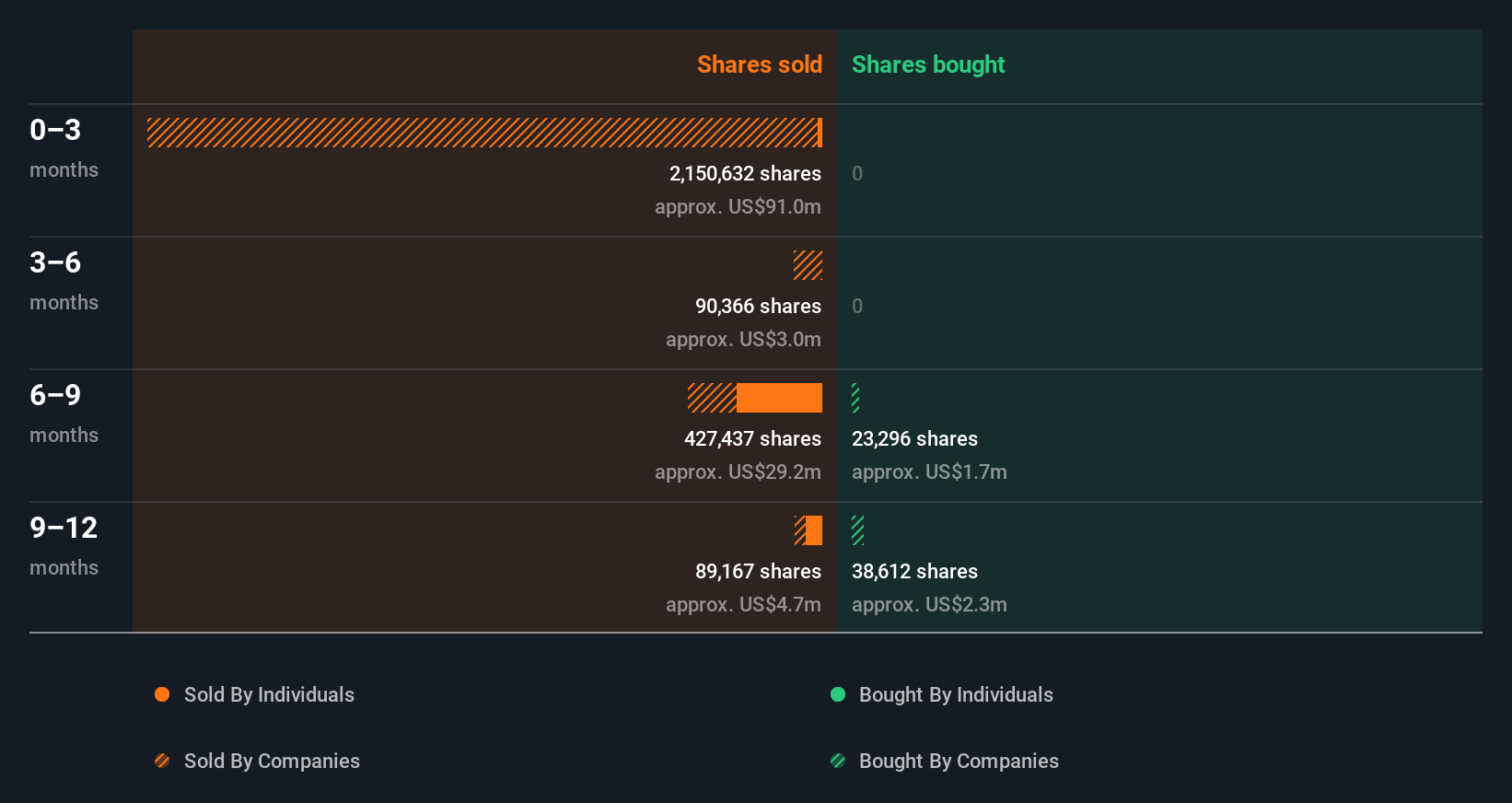
Task: Select the Bought By Companies legend label
Action: click(959, 761)
